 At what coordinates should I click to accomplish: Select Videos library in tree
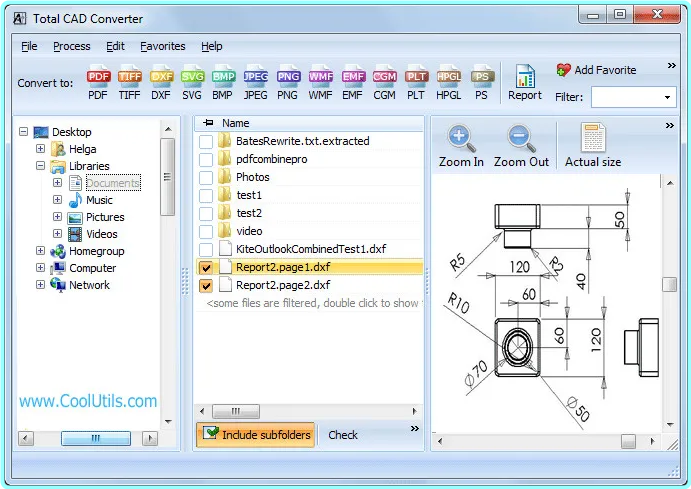click(102, 234)
